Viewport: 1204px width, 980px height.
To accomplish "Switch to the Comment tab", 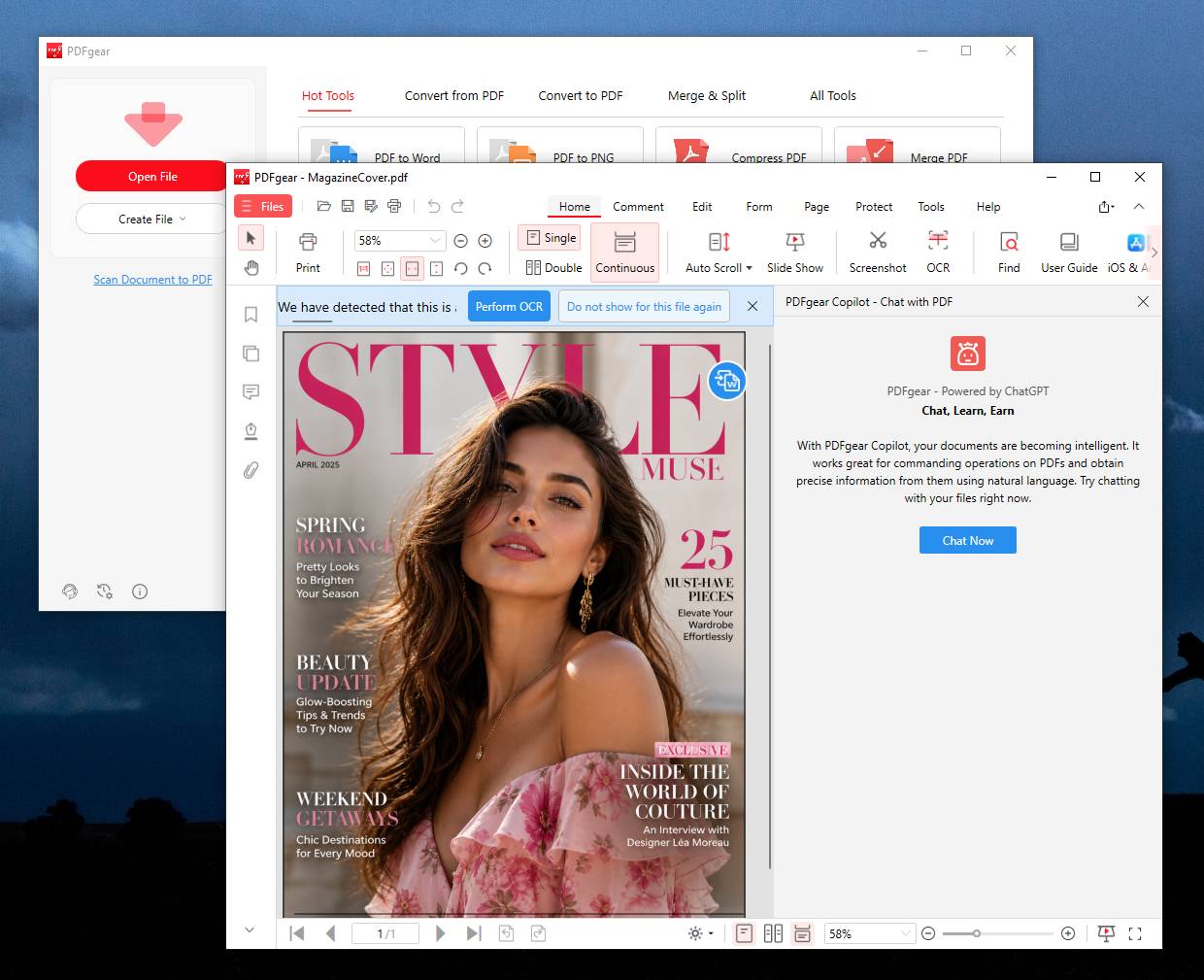I will pyautogui.click(x=638, y=207).
